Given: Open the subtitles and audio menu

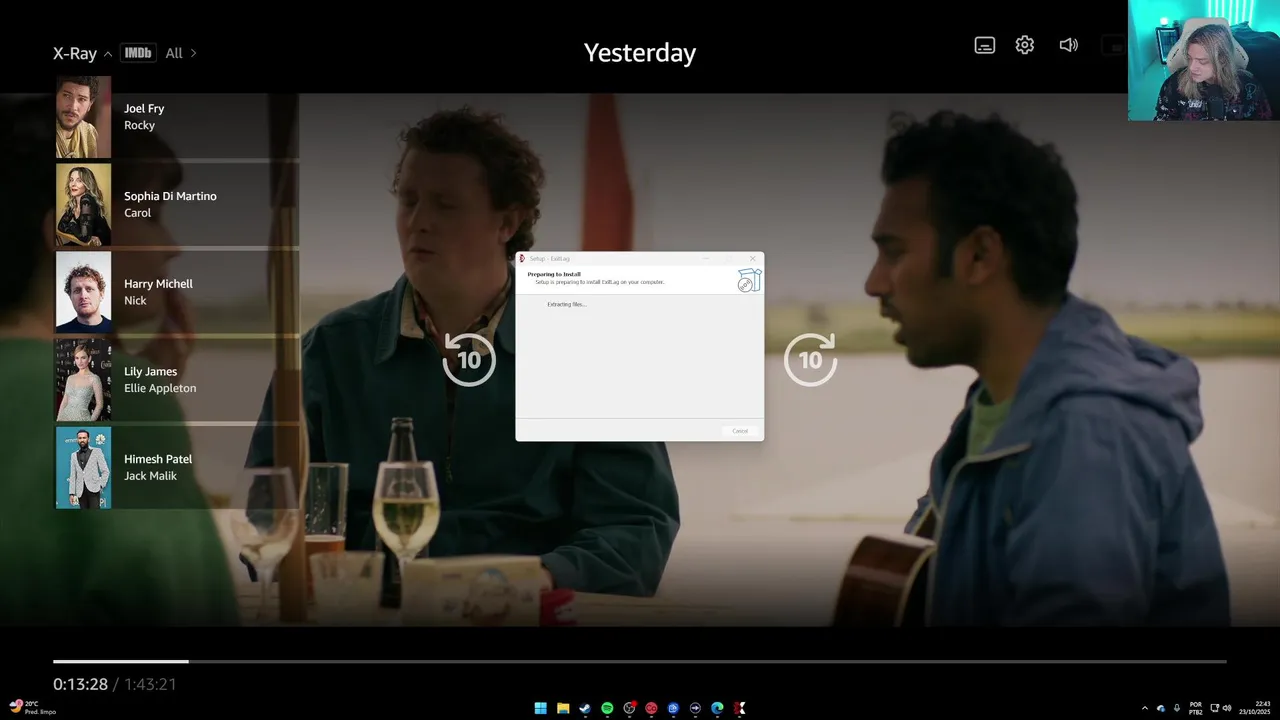Looking at the screenshot, I should (x=985, y=45).
